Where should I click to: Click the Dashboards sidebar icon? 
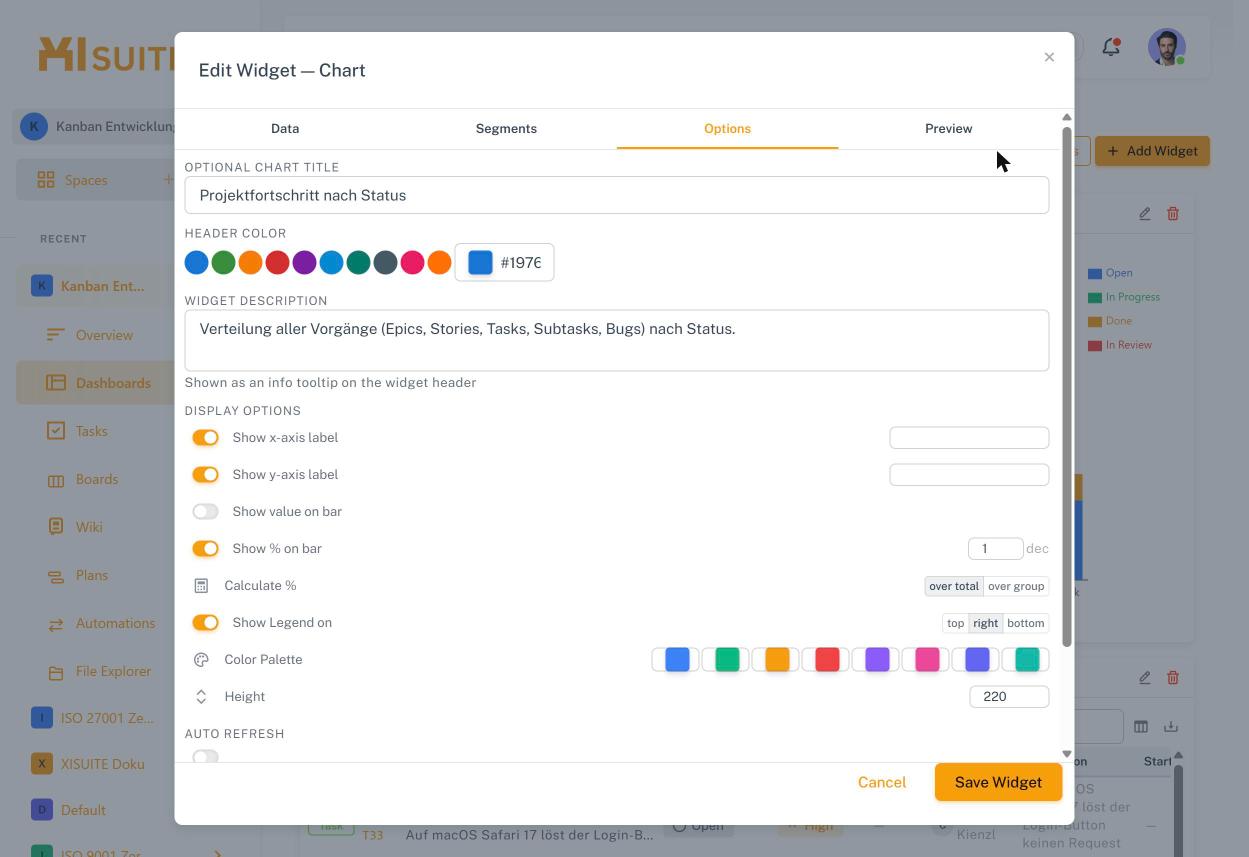click(x=56, y=383)
